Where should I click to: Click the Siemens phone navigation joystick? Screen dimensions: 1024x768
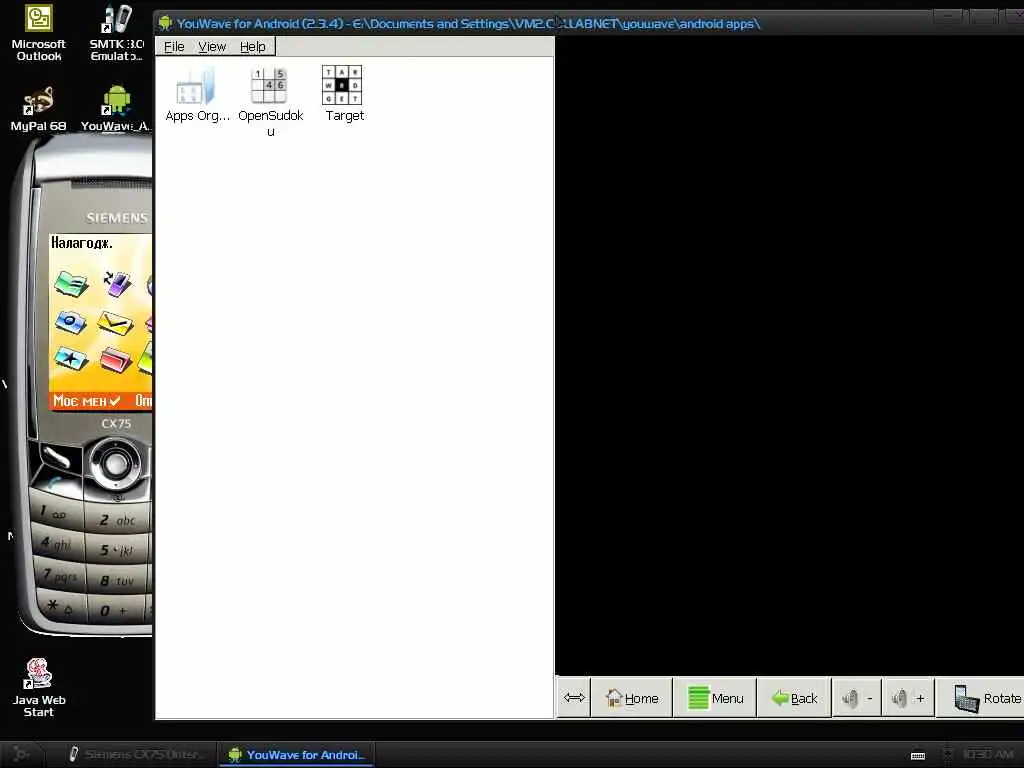(116, 463)
